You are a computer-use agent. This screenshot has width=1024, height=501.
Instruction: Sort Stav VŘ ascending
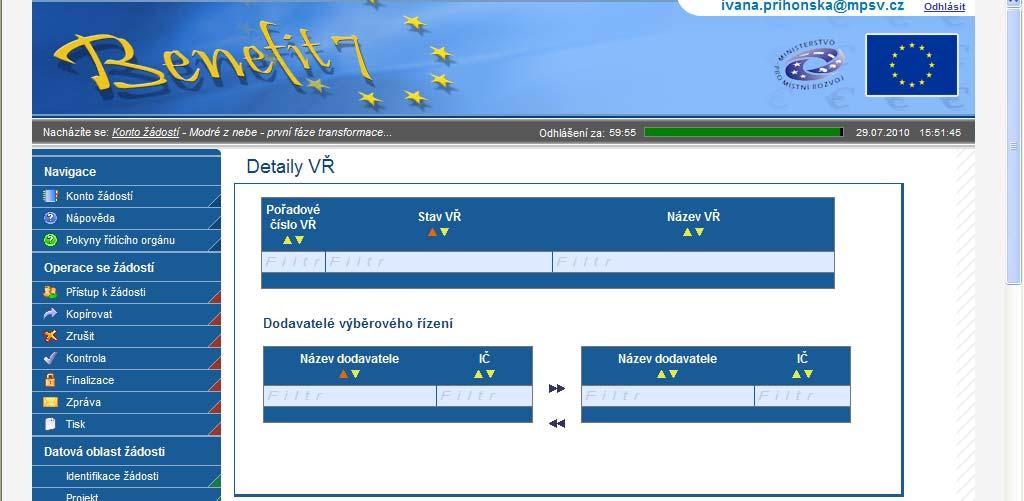(x=432, y=232)
